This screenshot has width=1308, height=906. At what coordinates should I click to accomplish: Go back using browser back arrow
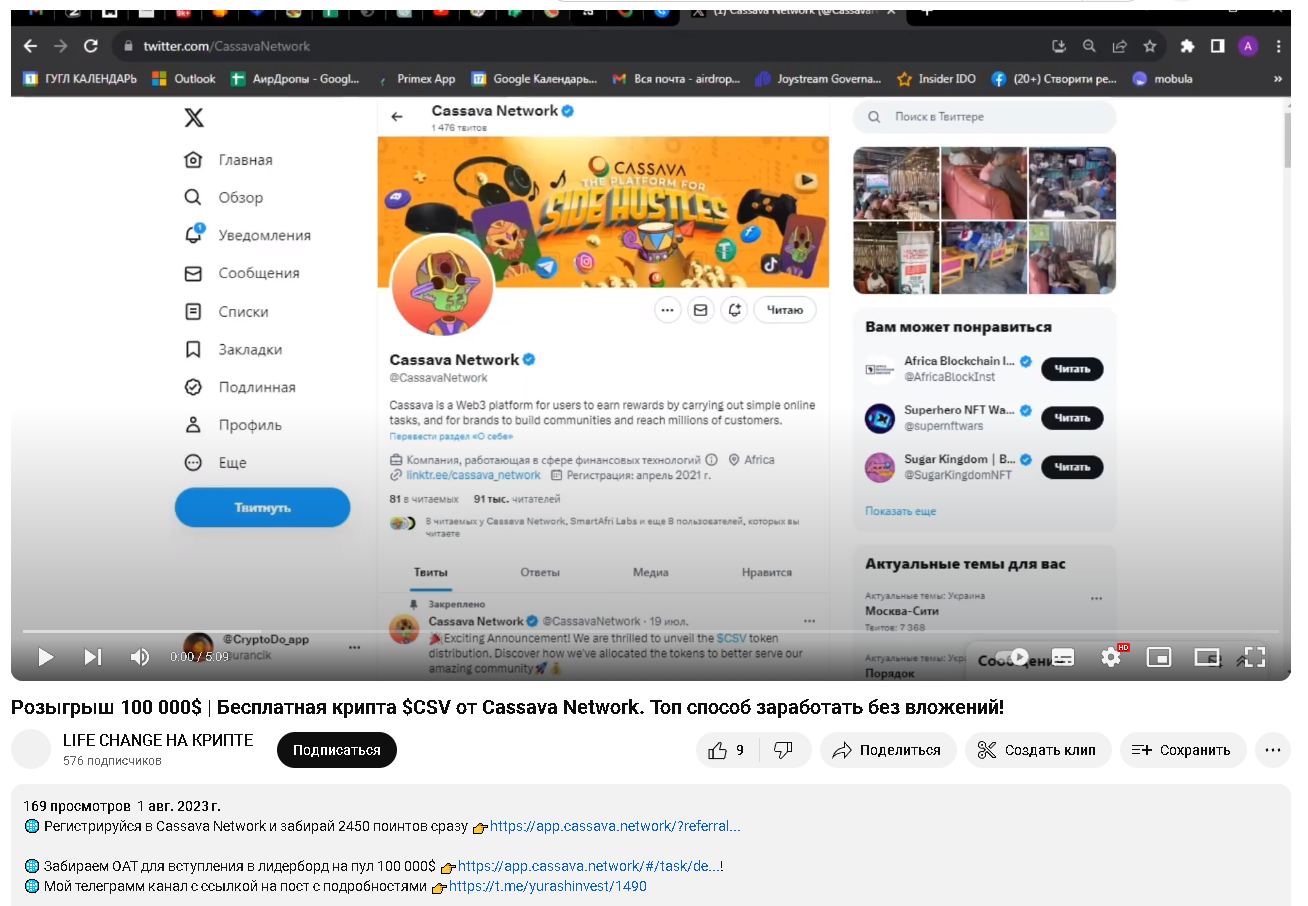click(30, 46)
